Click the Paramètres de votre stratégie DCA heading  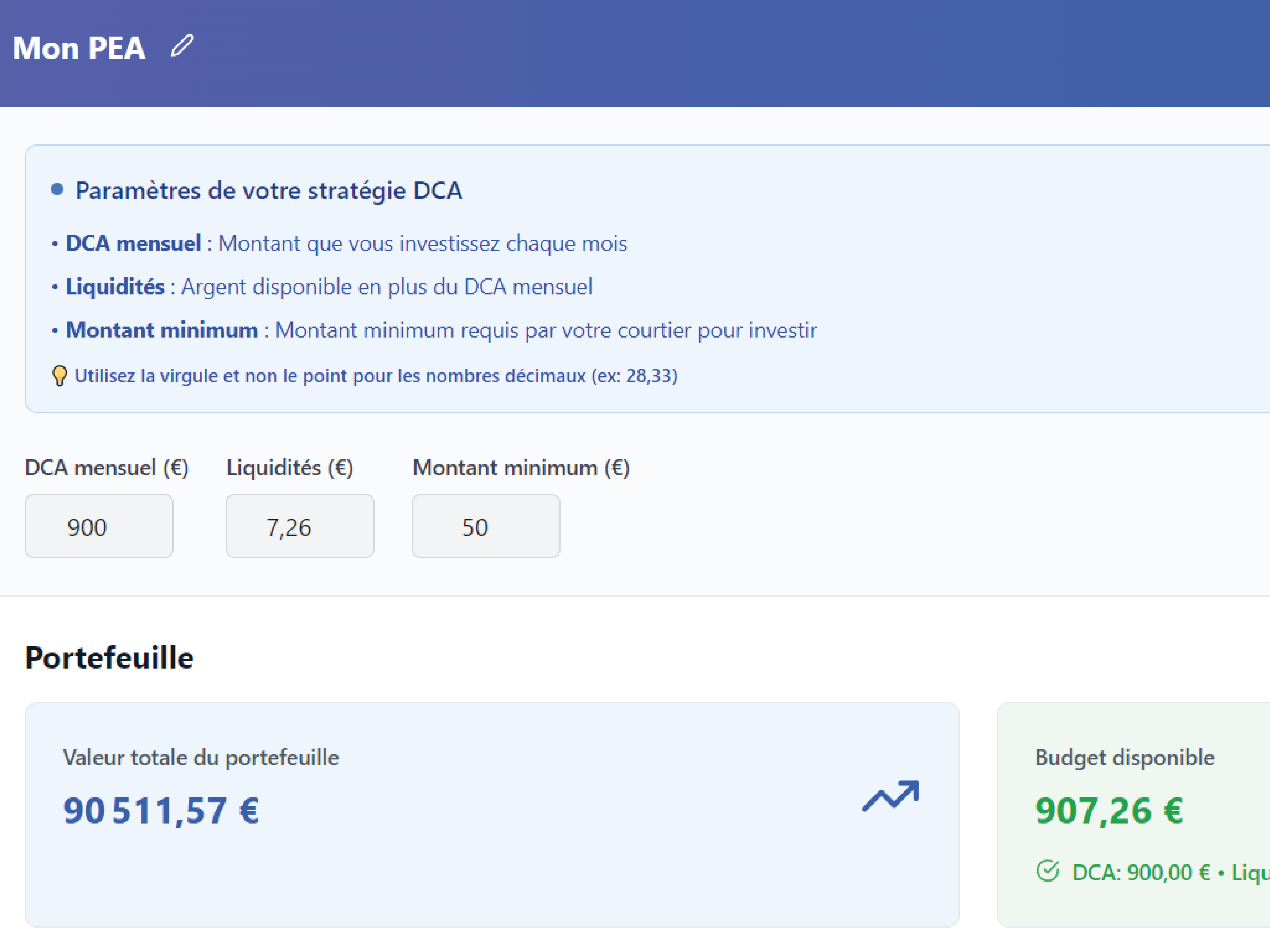(x=268, y=191)
